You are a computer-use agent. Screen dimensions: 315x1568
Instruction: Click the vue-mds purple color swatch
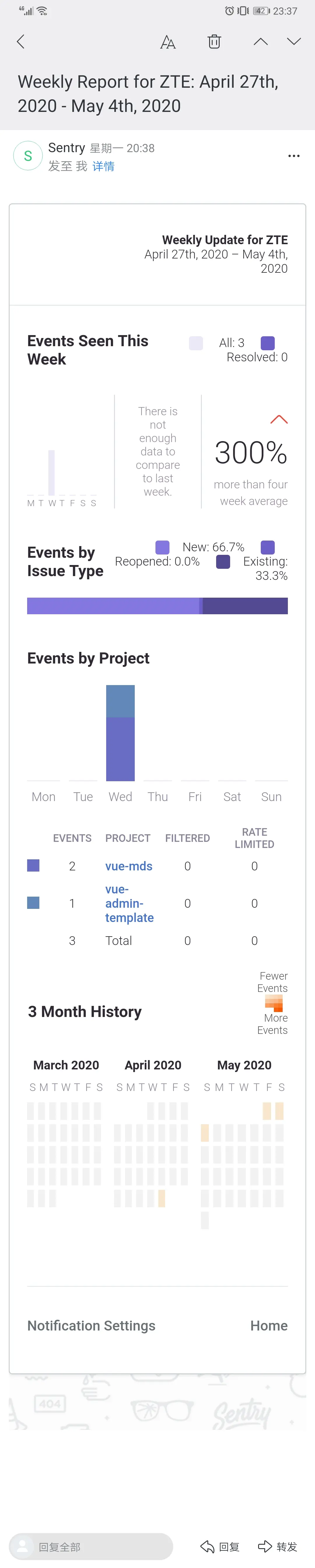click(34, 865)
